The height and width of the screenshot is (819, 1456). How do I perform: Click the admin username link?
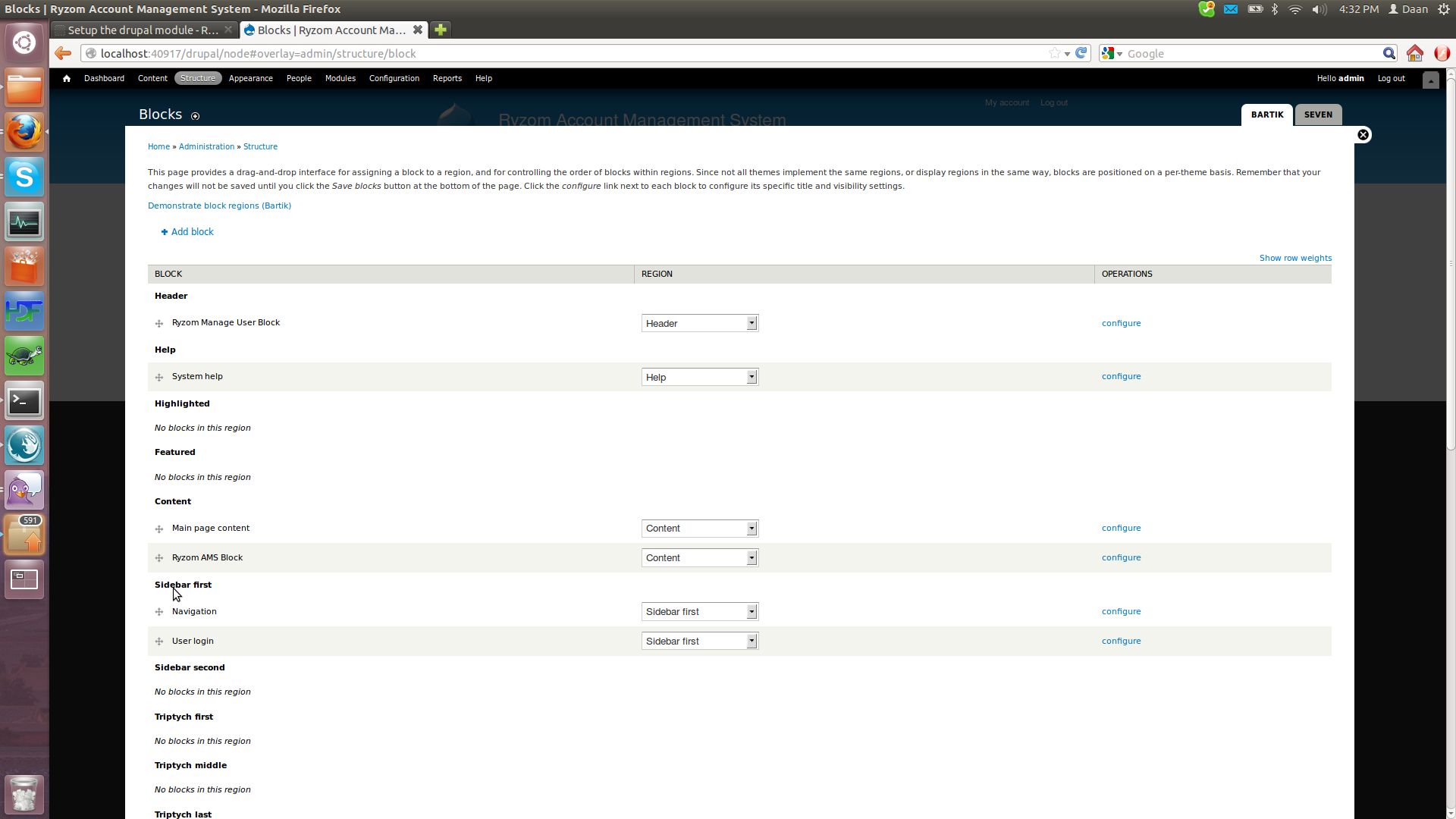[x=1351, y=78]
